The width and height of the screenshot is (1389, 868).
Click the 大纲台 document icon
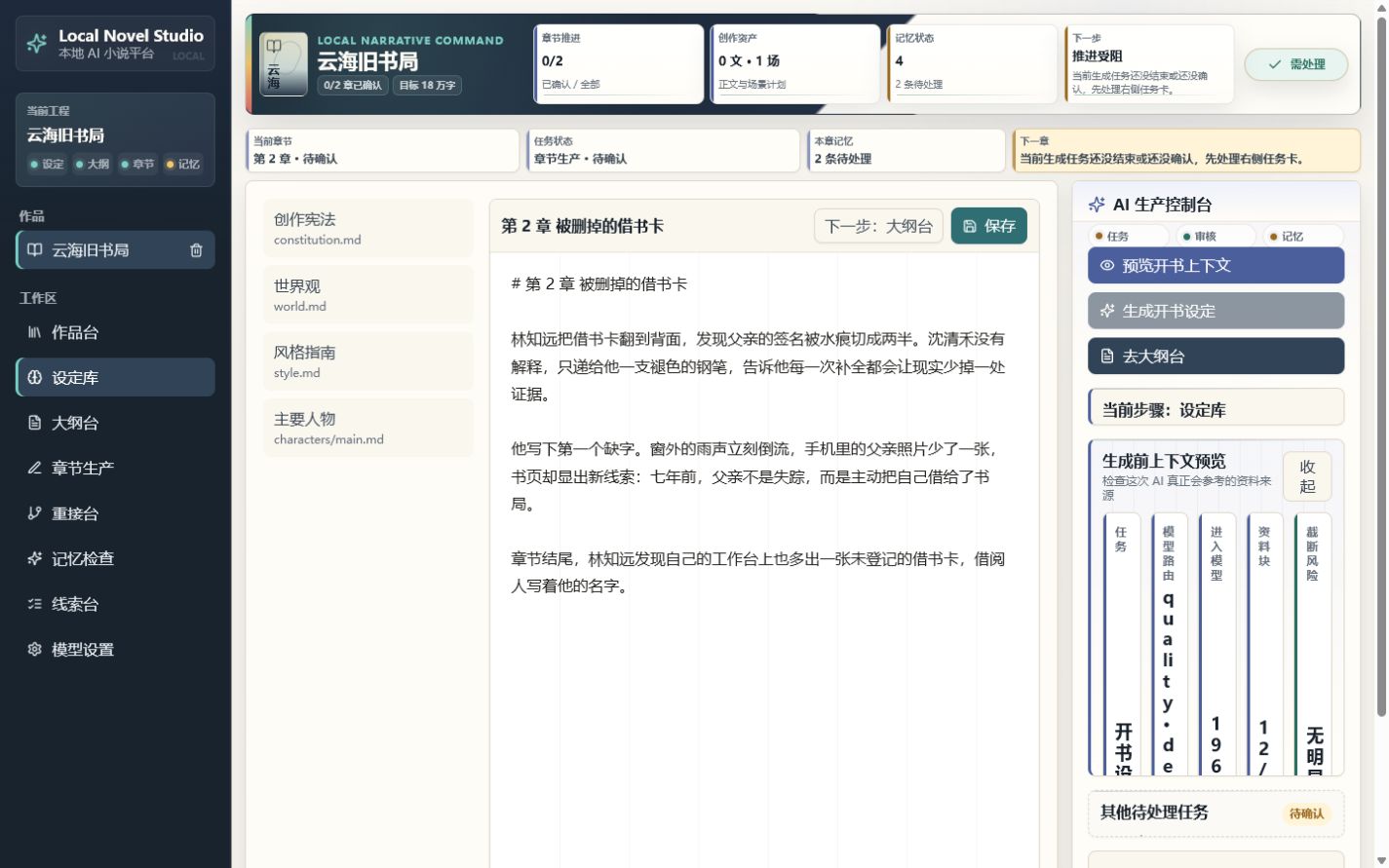tap(34, 423)
